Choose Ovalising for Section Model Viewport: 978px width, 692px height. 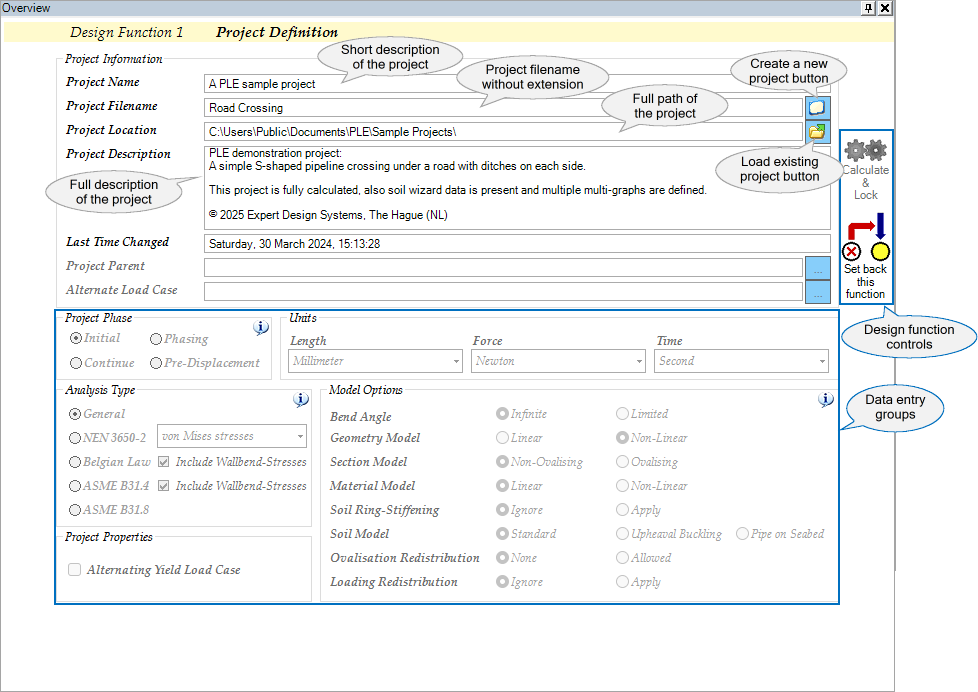coord(623,462)
